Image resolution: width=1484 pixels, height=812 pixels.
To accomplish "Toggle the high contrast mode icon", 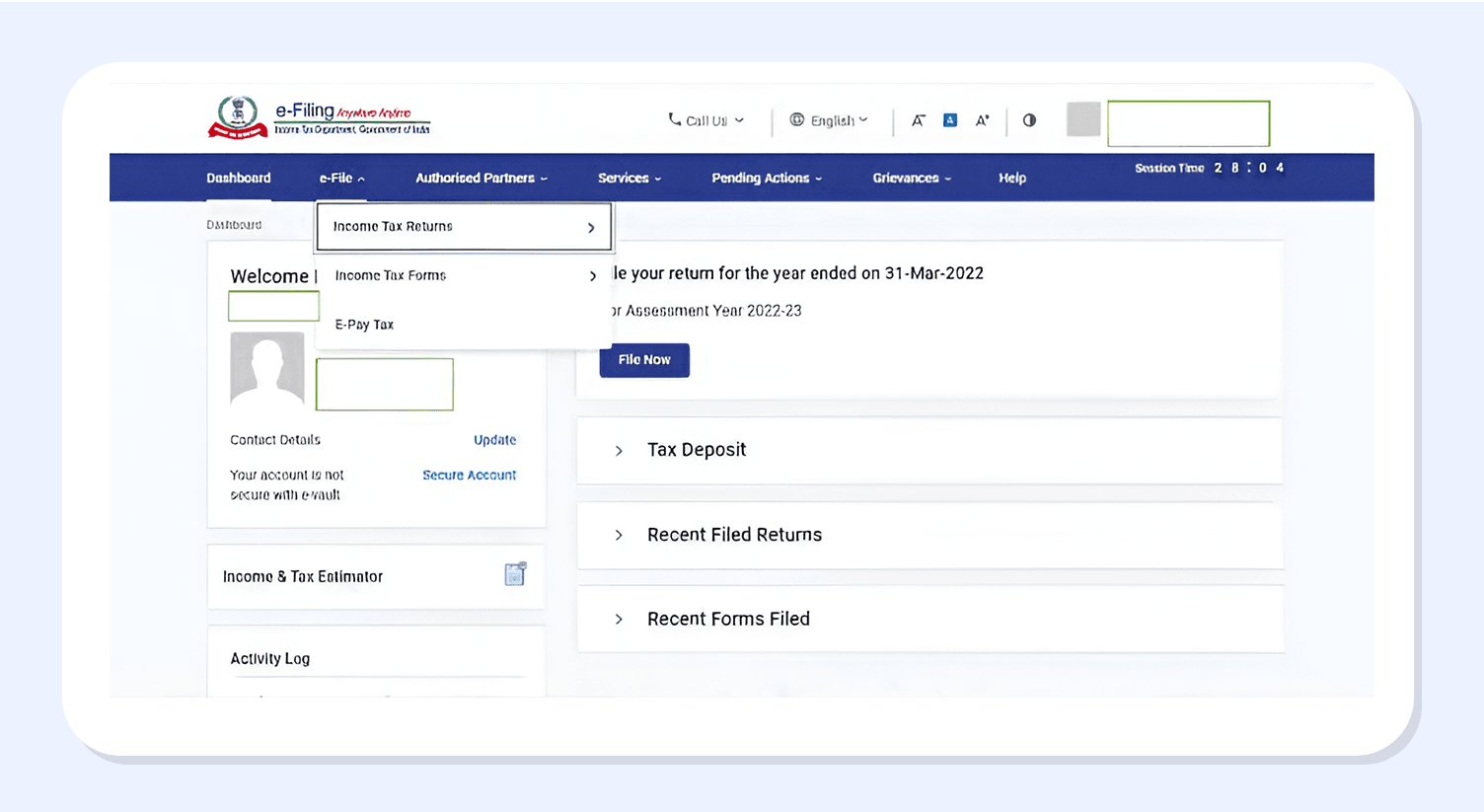I will pyautogui.click(x=1029, y=120).
